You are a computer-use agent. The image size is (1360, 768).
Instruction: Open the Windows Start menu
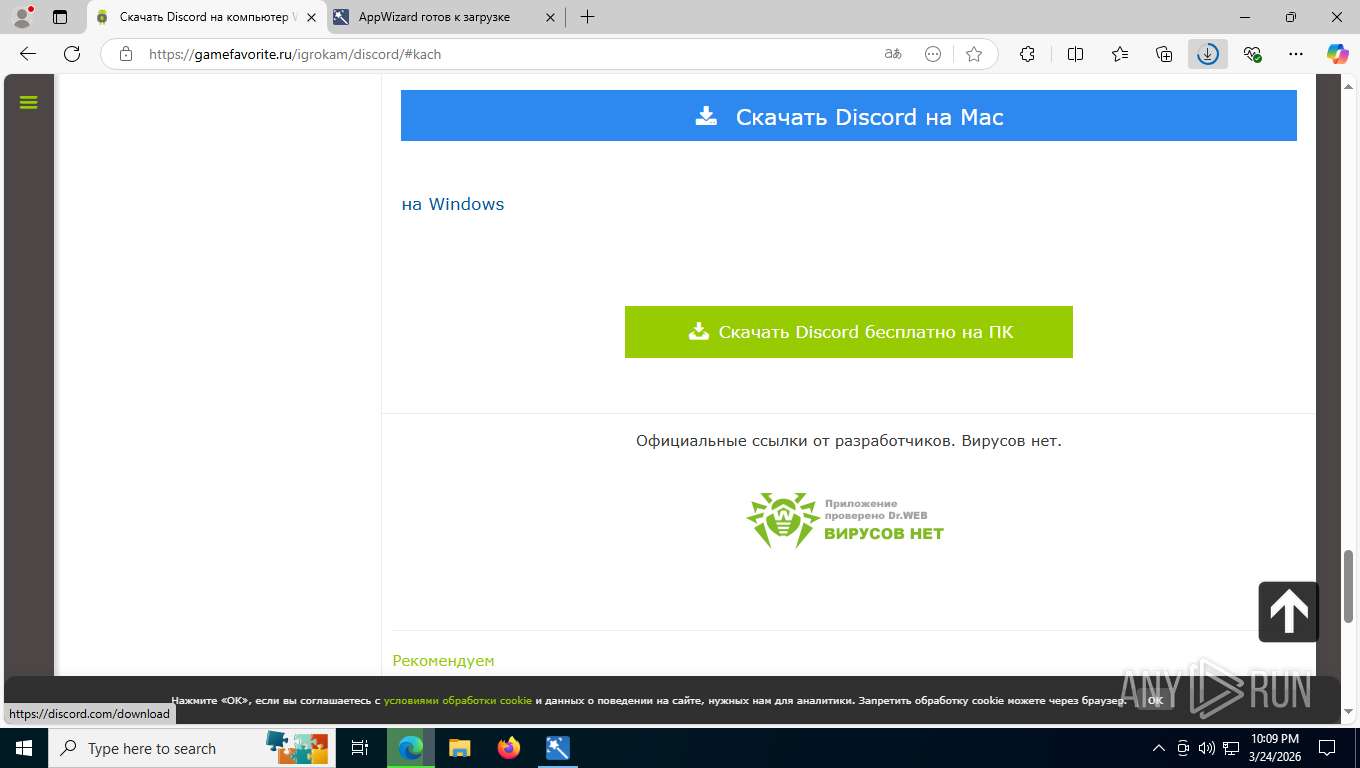[24, 748]
